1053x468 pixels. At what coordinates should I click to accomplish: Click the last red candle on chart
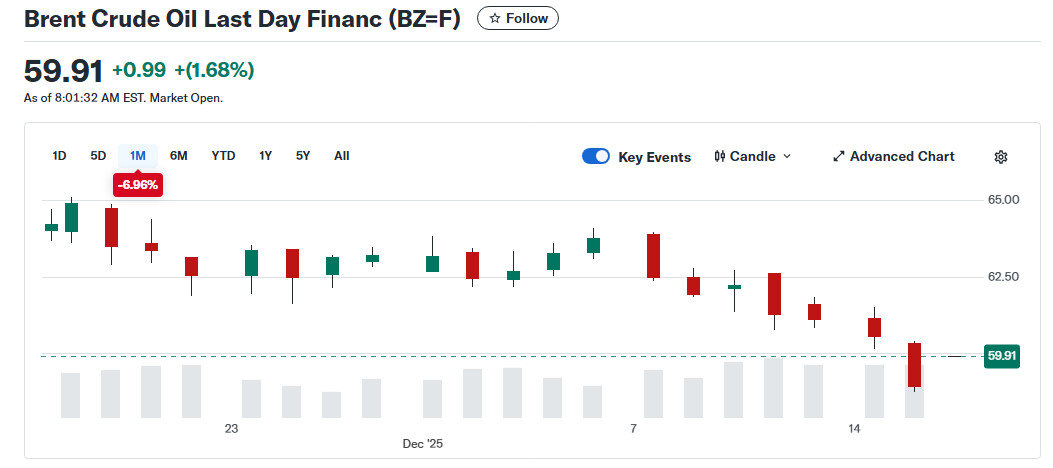tap(914, 365)
